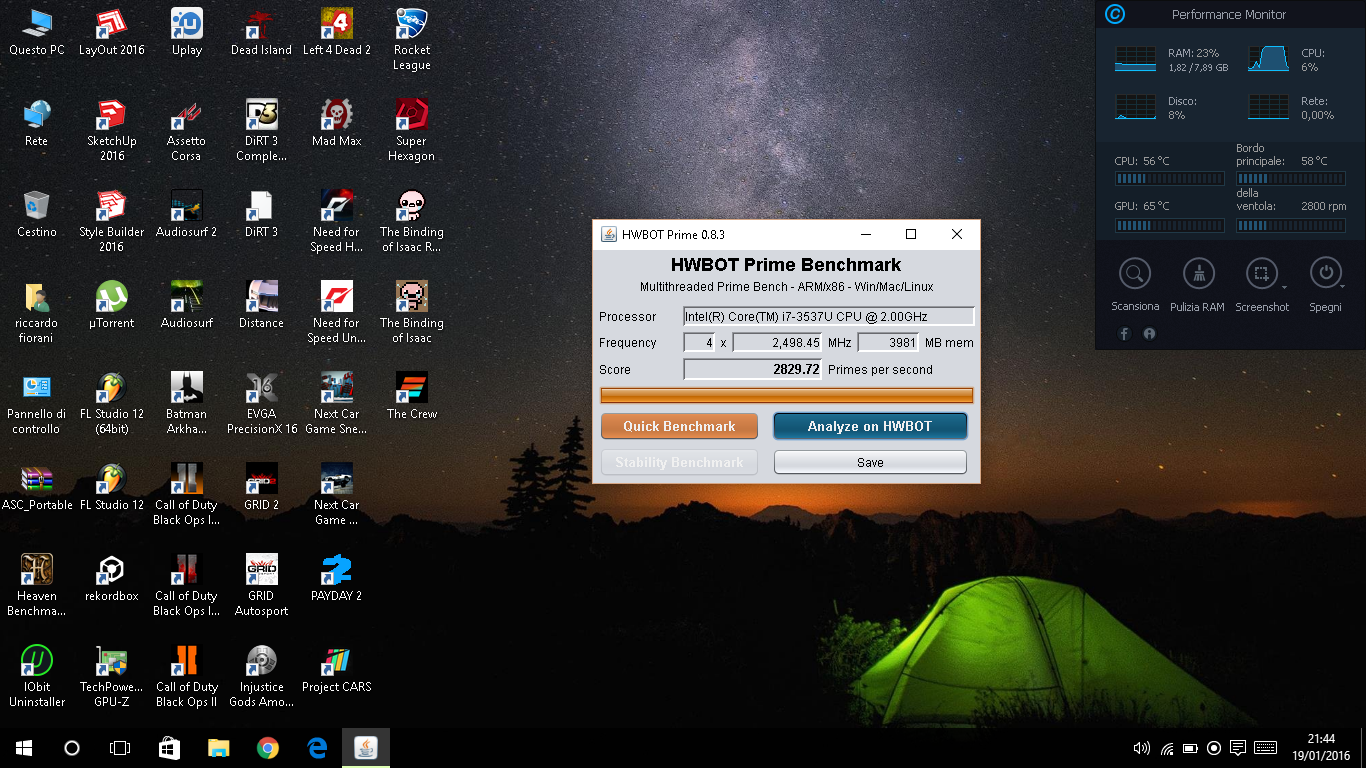The image size is (1366, 768).
Task: Open the Windows Start menu
Action: [x=24, y=748]
